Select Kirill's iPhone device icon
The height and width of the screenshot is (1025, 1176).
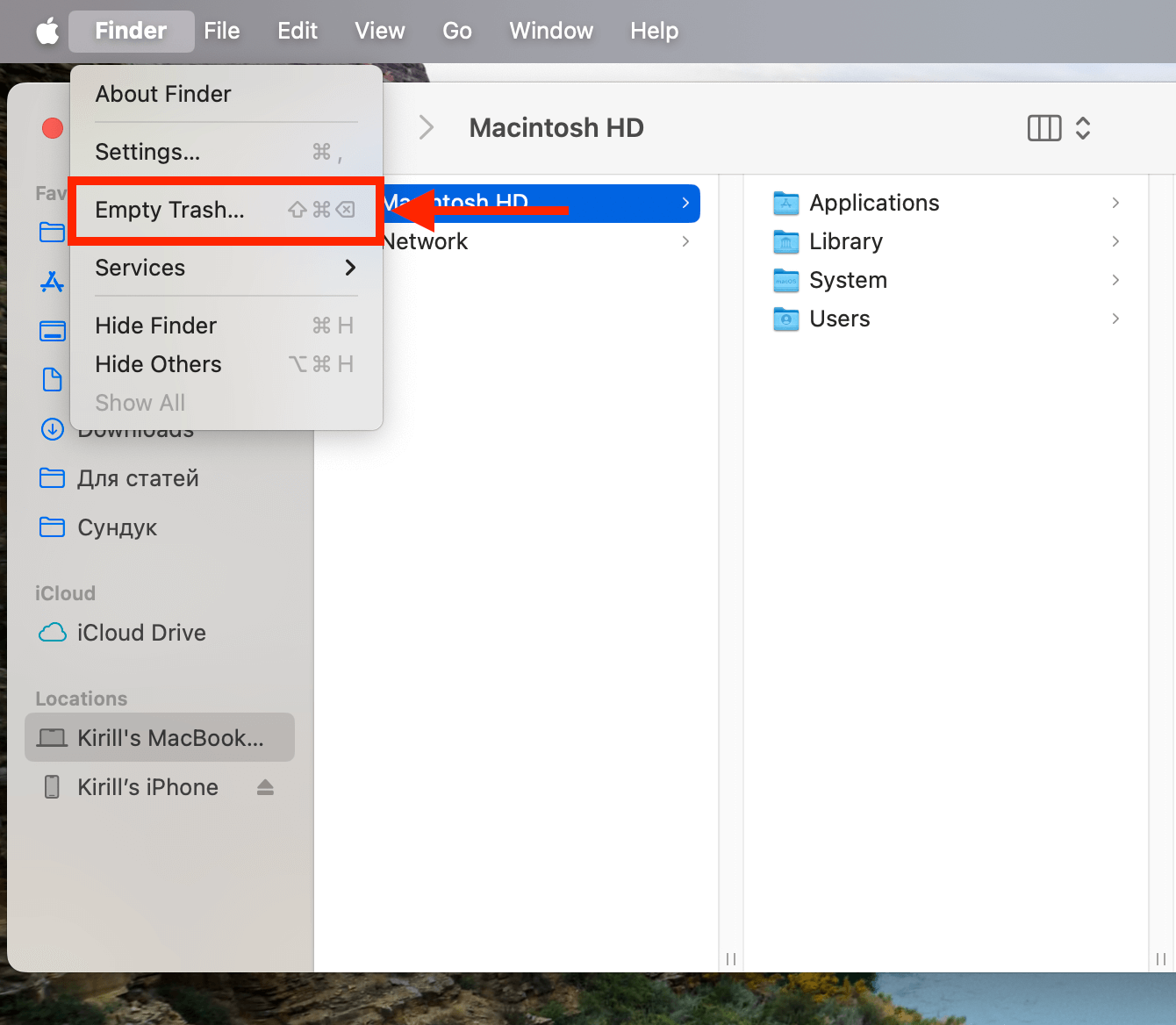coord(53,787)
